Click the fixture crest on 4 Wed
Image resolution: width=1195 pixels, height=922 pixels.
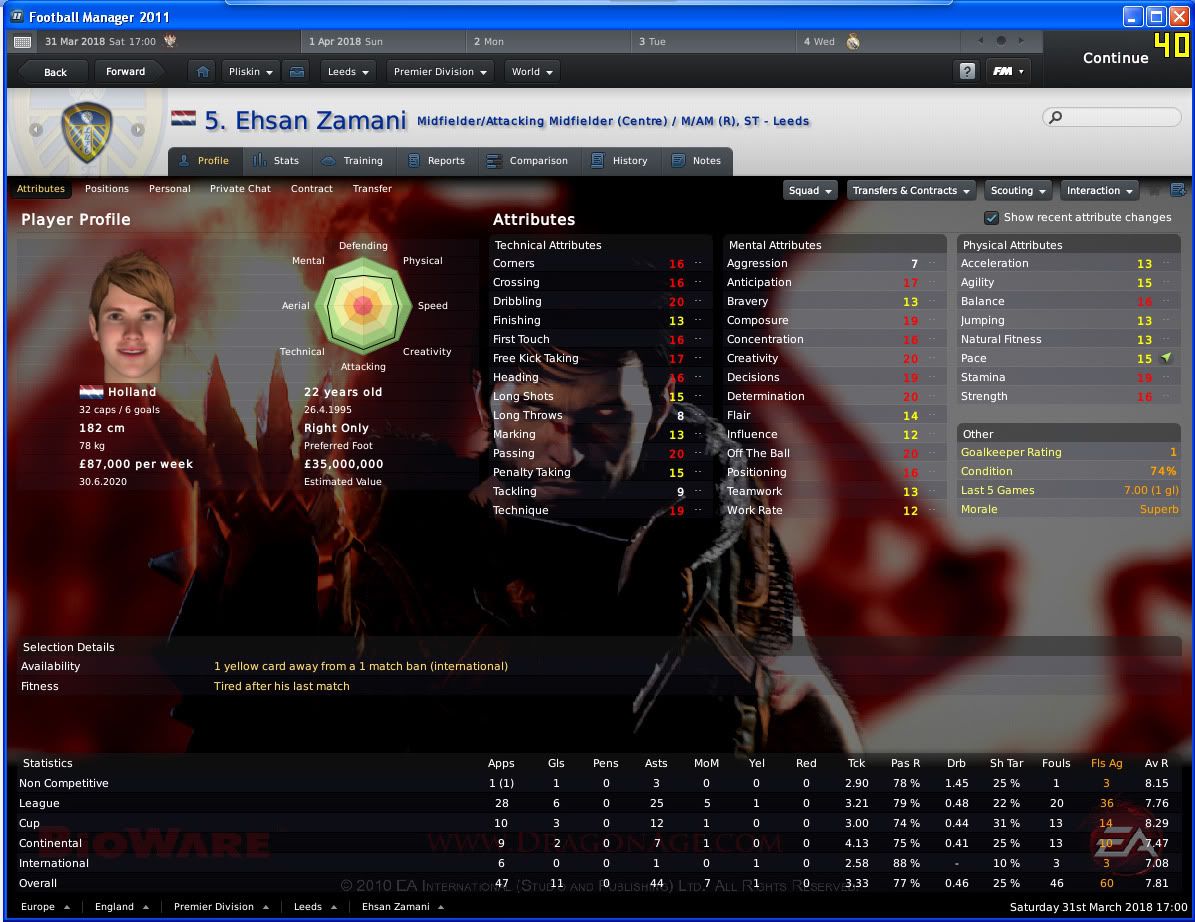point(853,42)
